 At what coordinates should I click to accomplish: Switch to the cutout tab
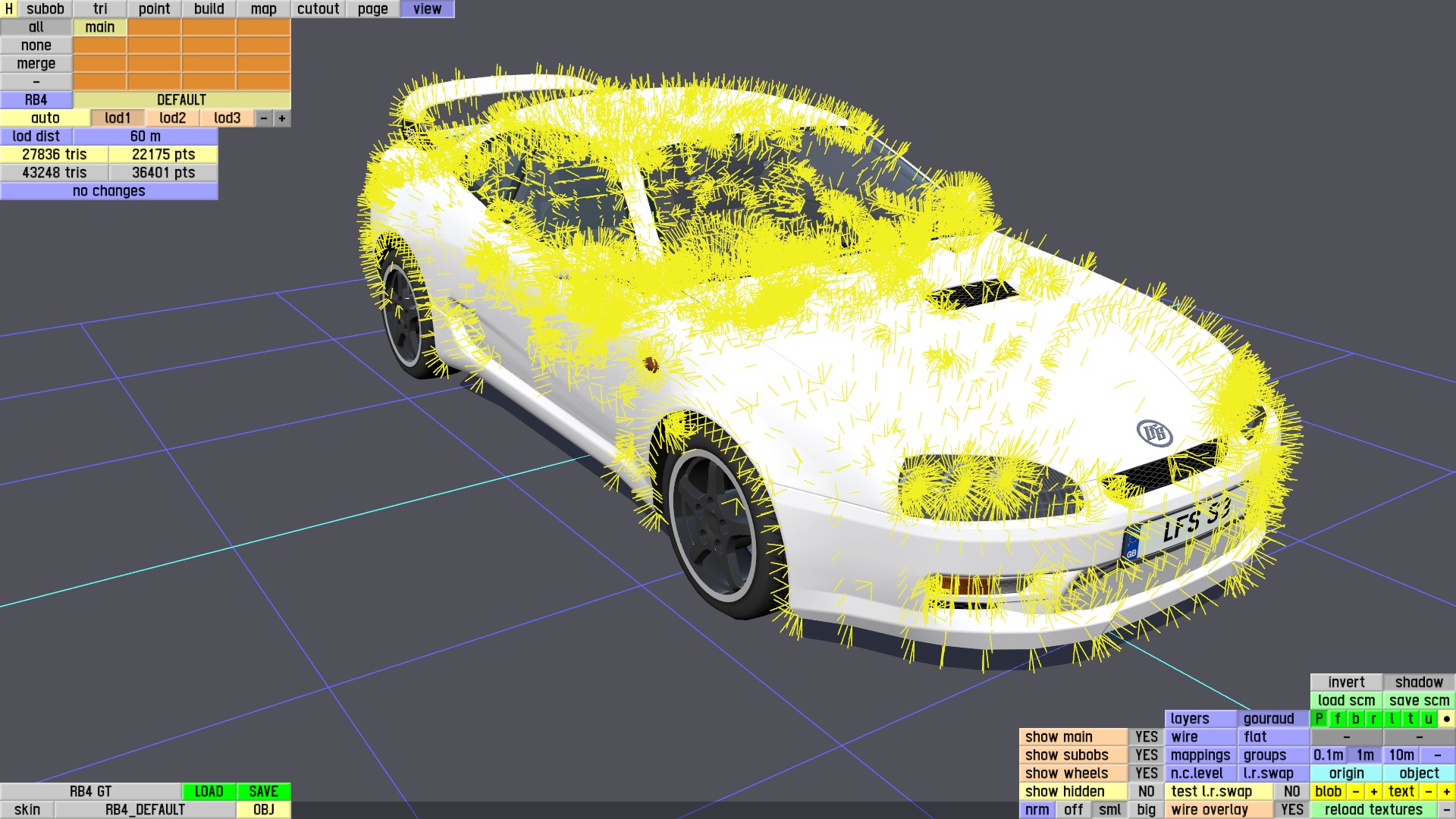point(318,9)
